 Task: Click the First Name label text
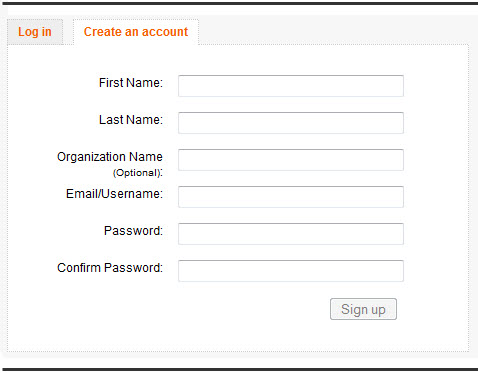coord(131,83)
